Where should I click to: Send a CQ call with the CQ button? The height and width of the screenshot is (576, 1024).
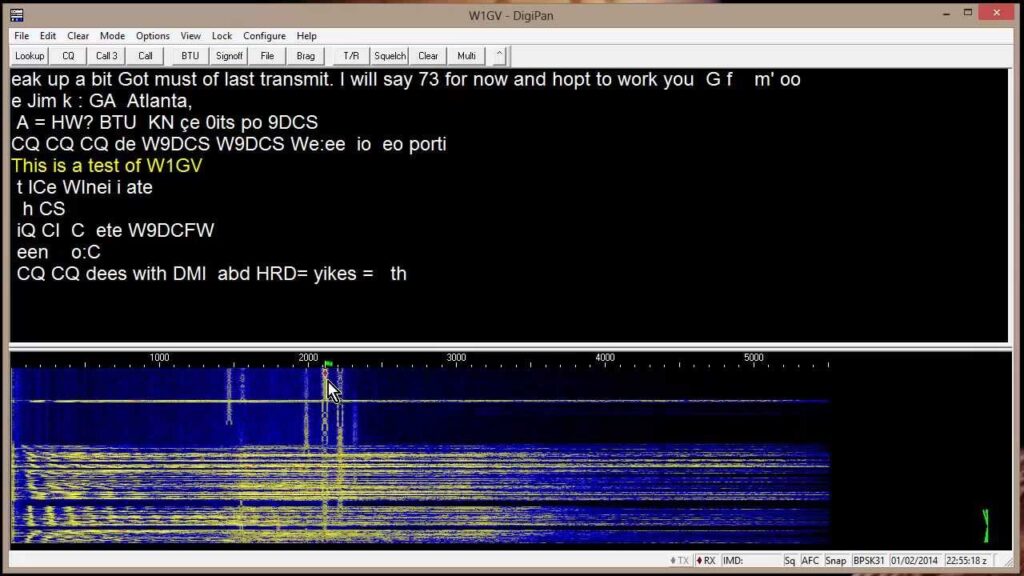(68, 56)
